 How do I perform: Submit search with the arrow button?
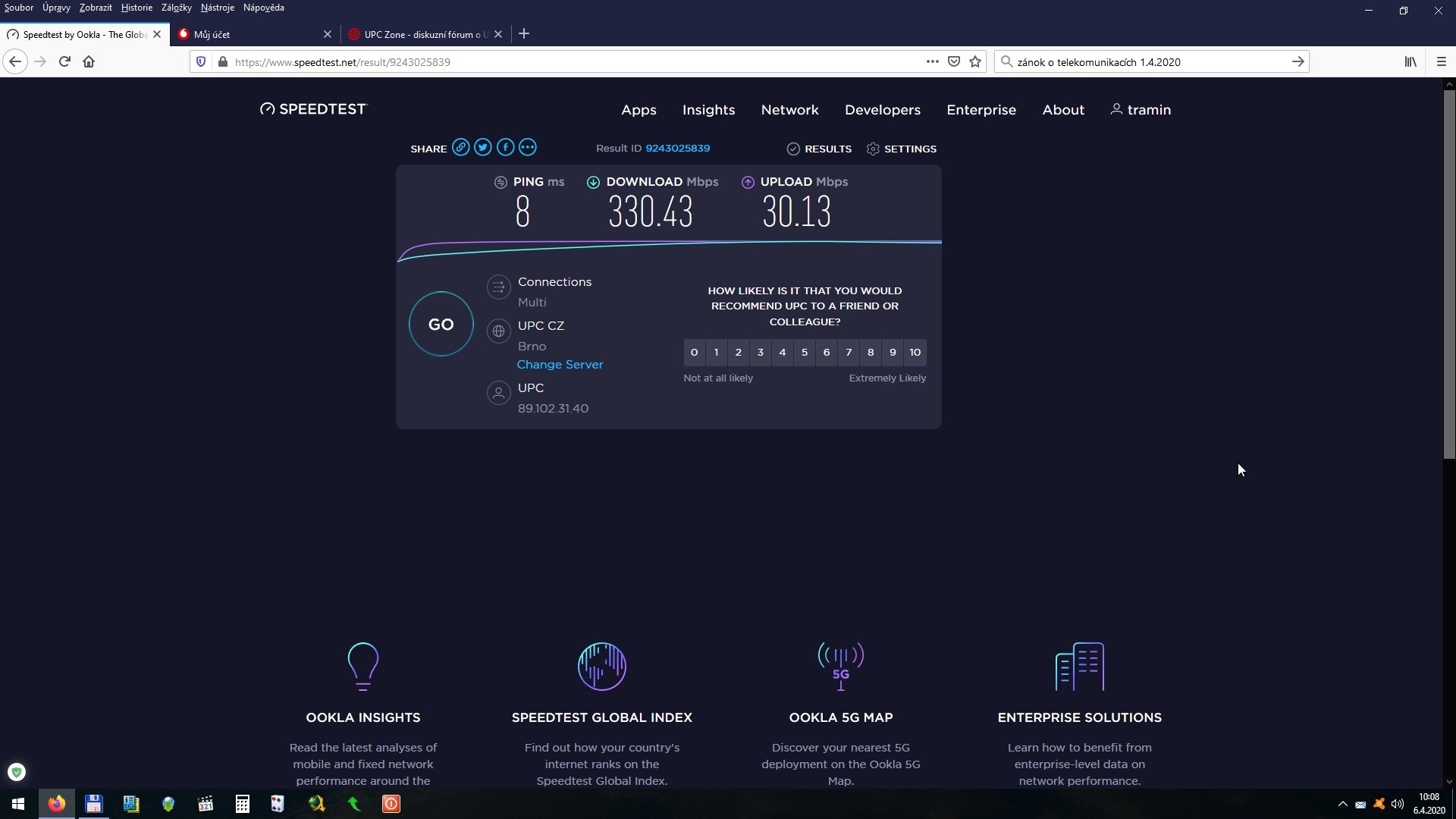pyautogui.click(x=1298, y=61)
